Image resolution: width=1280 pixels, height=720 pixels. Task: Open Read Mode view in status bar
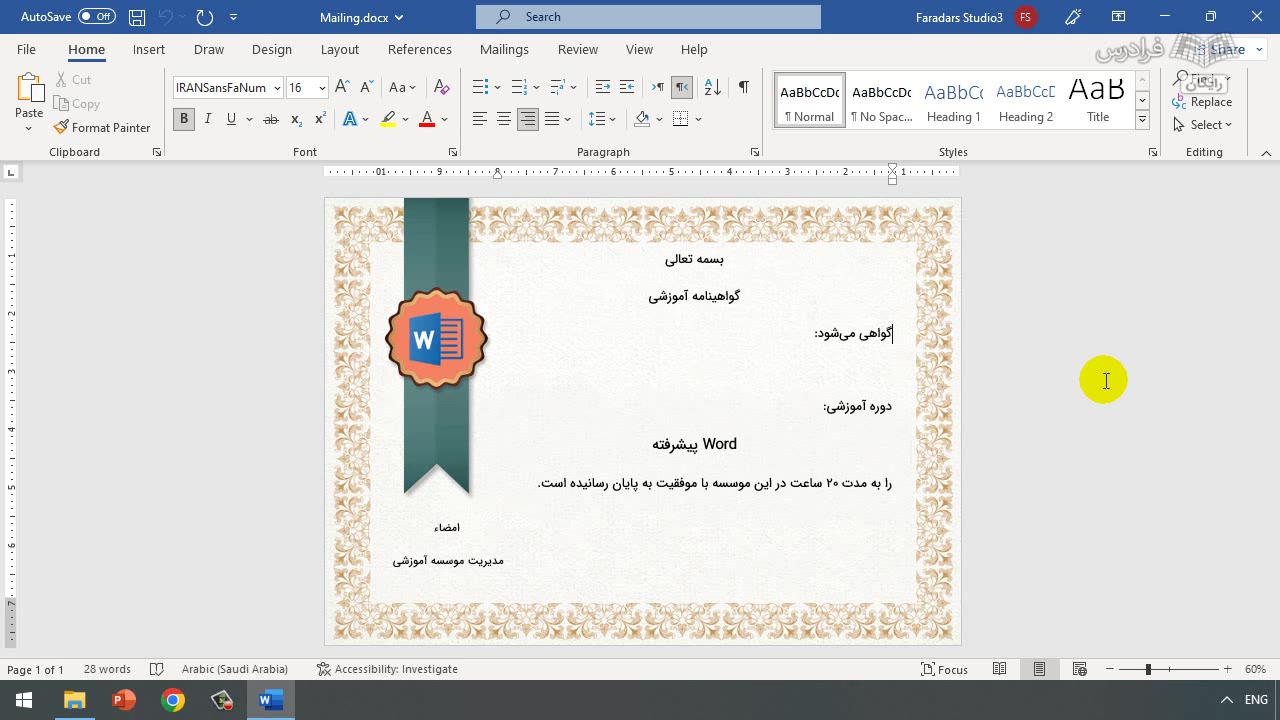1000,669
